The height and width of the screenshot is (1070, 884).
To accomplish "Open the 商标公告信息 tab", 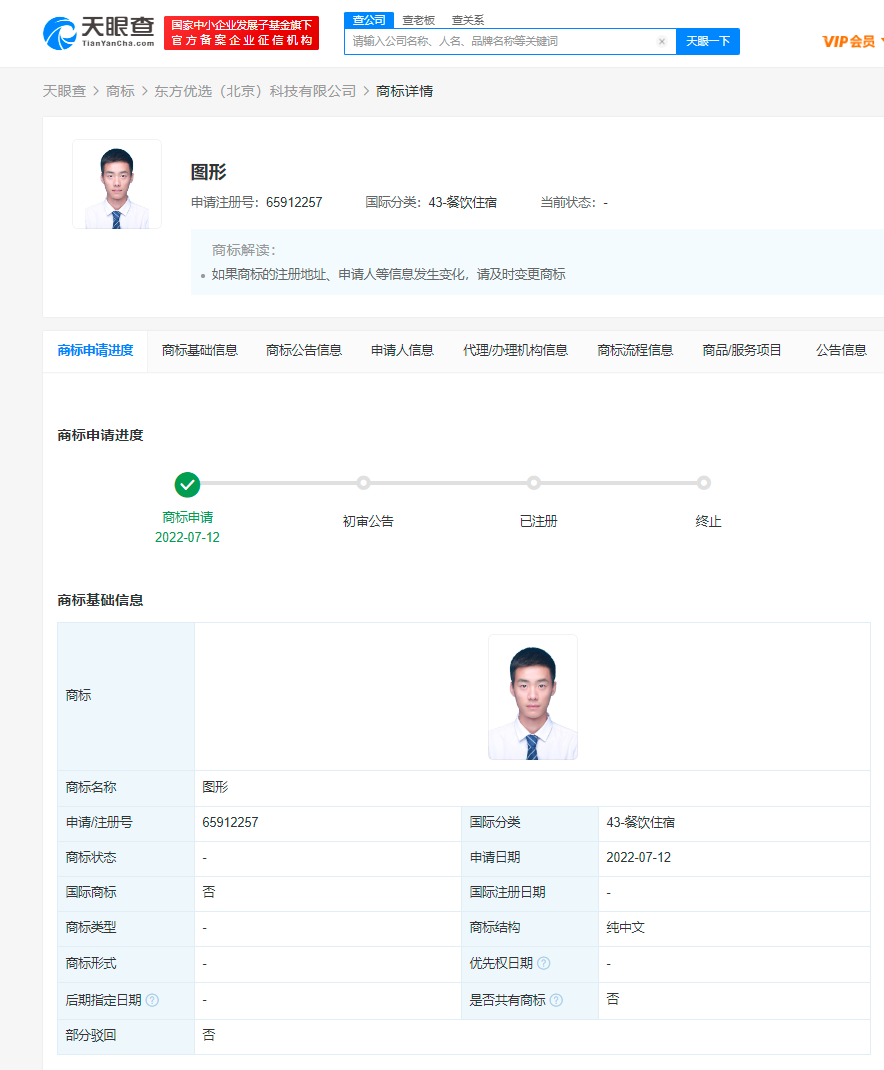I will pos(304,350).
